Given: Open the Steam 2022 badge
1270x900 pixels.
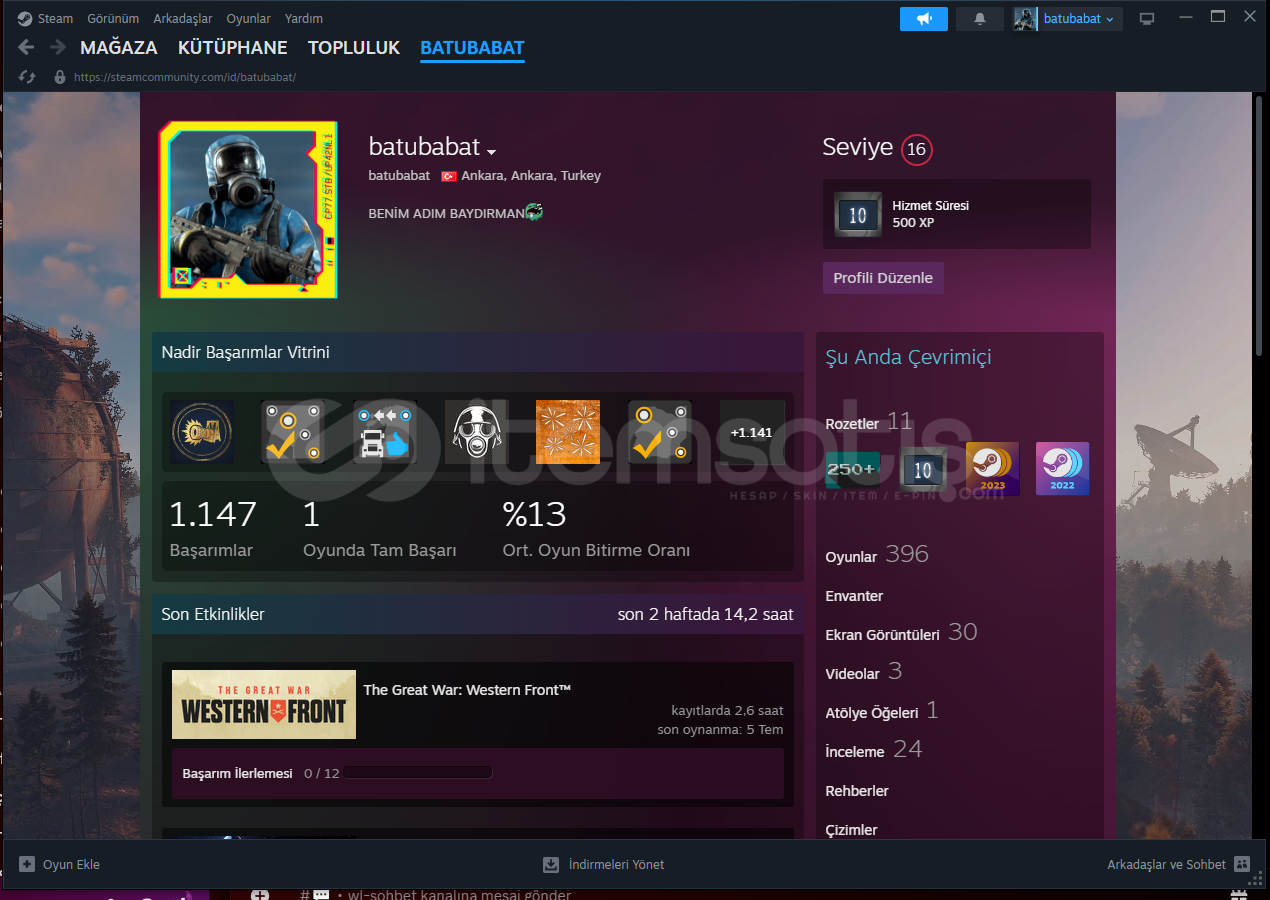Looking at the screenshot, I should click(1062, 469).
